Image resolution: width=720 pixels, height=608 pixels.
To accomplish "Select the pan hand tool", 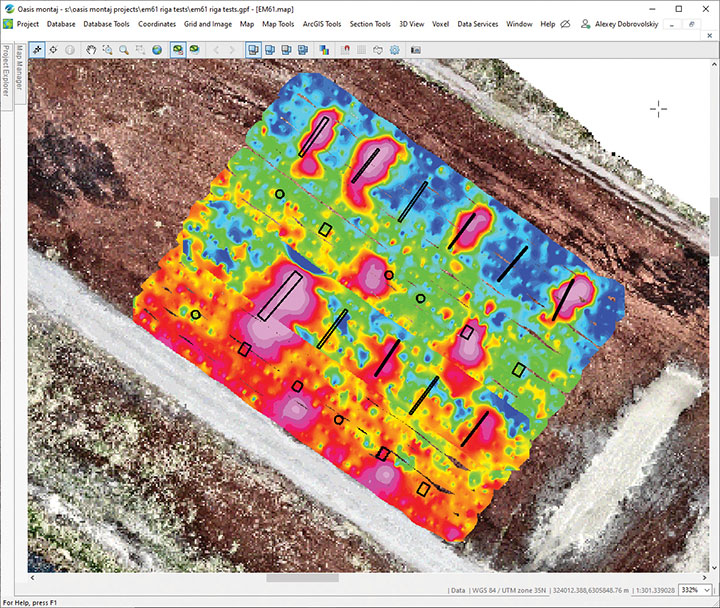I will click(92, 48).
